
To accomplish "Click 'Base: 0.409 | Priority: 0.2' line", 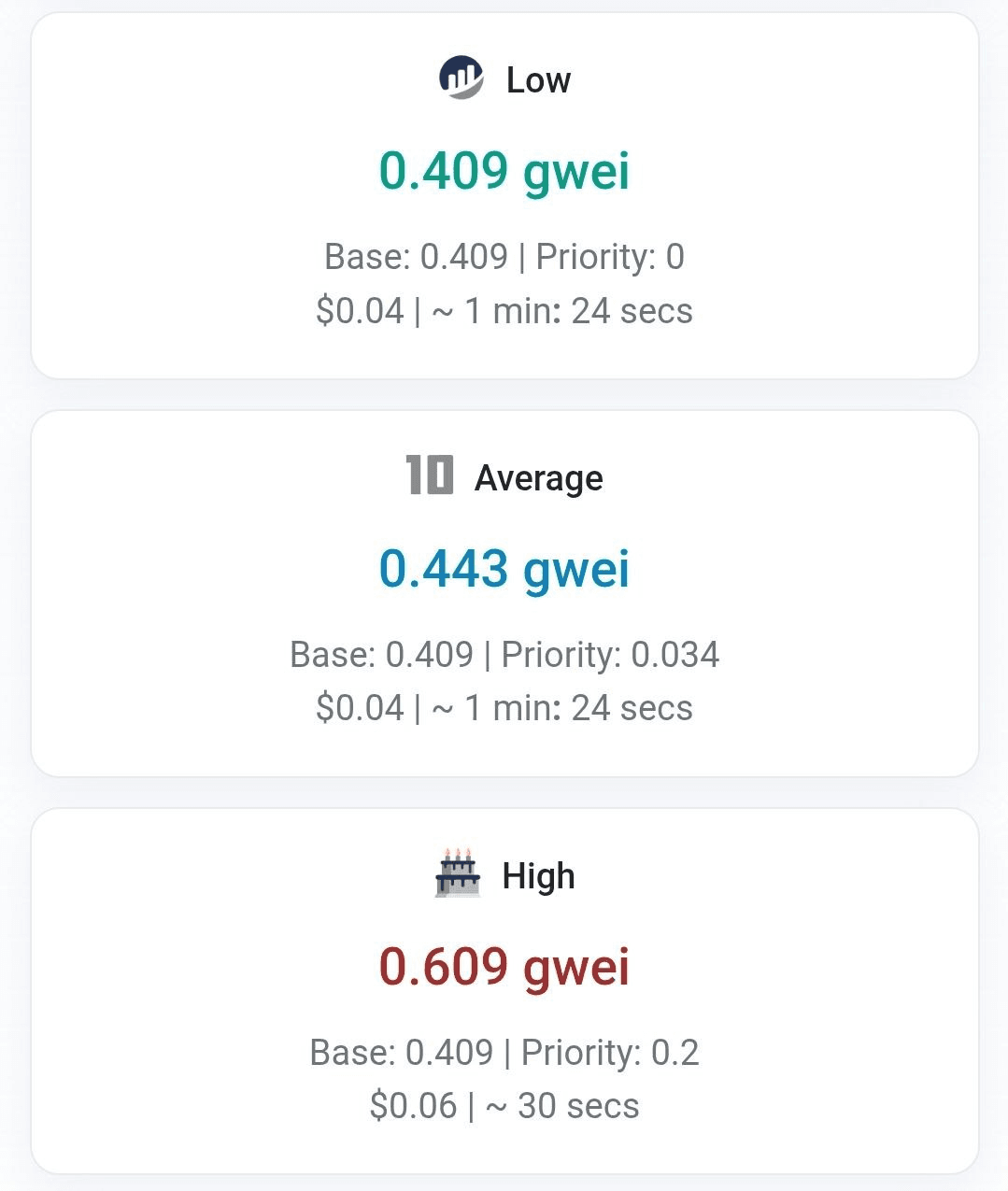I will coord(504,1053).
